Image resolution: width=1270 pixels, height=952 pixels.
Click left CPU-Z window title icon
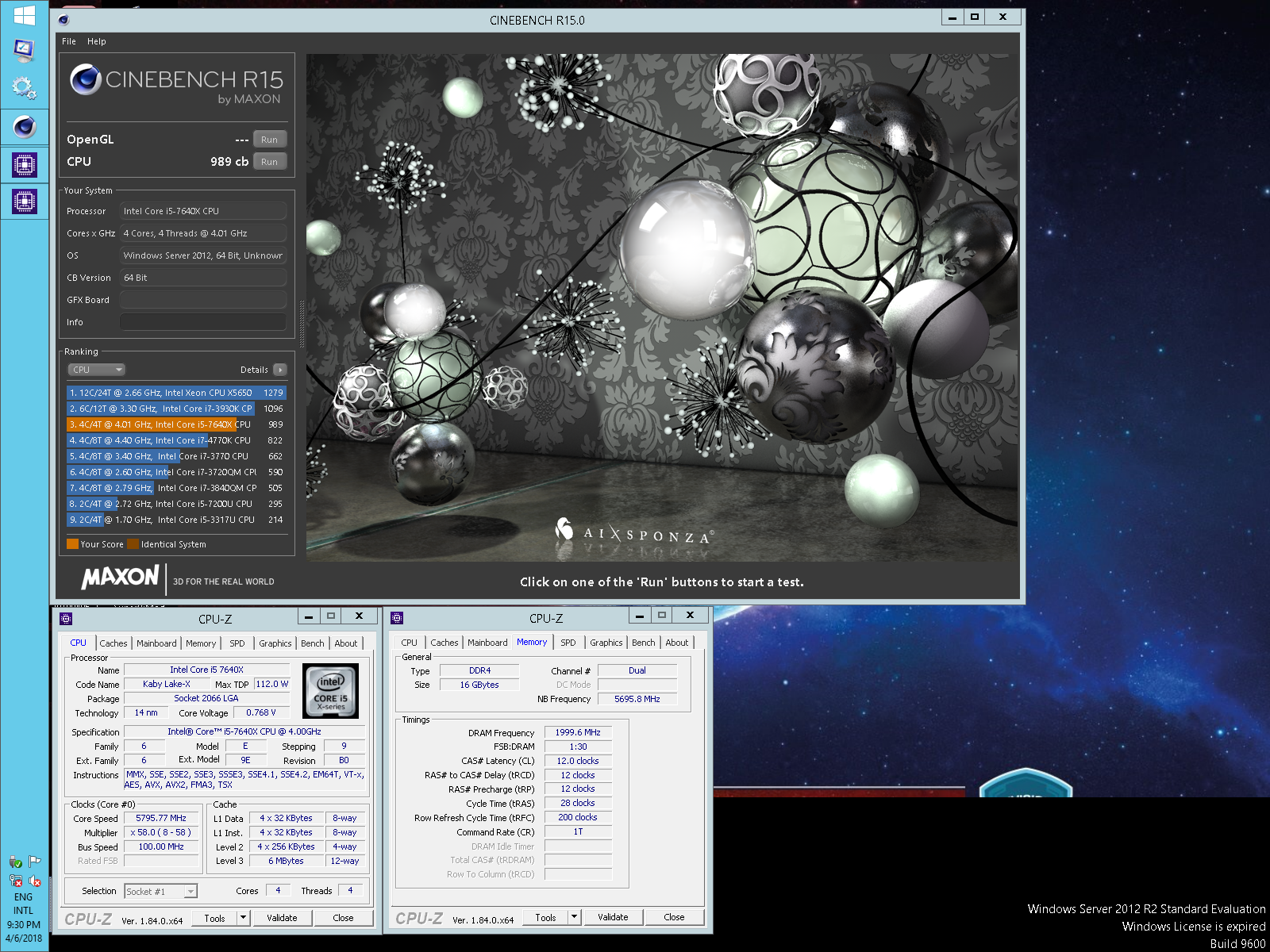tap(66, 619)
